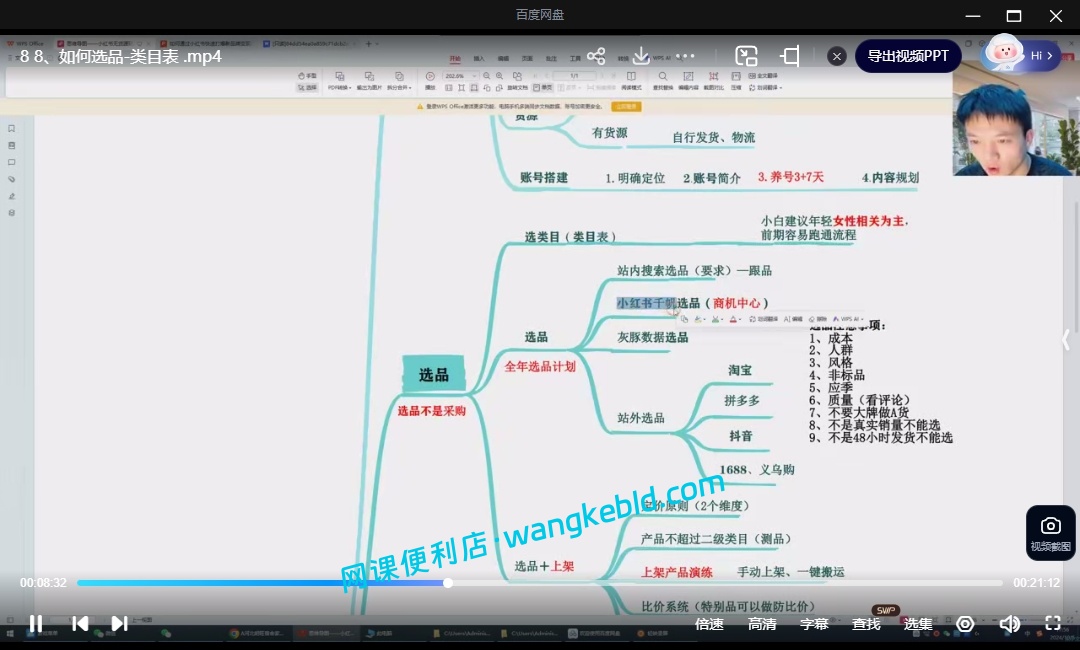This screenshot has height=650, width=1080.
Task: Open the 字幕 subtitles menu
Action: point(814,624)
